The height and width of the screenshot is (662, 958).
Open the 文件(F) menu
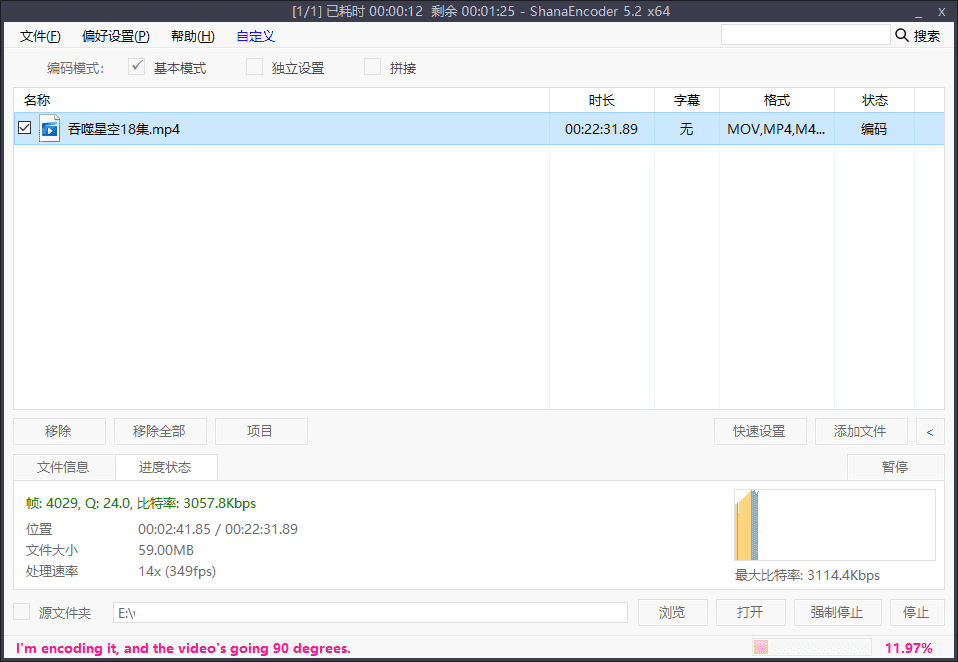(x=40, y=36)
